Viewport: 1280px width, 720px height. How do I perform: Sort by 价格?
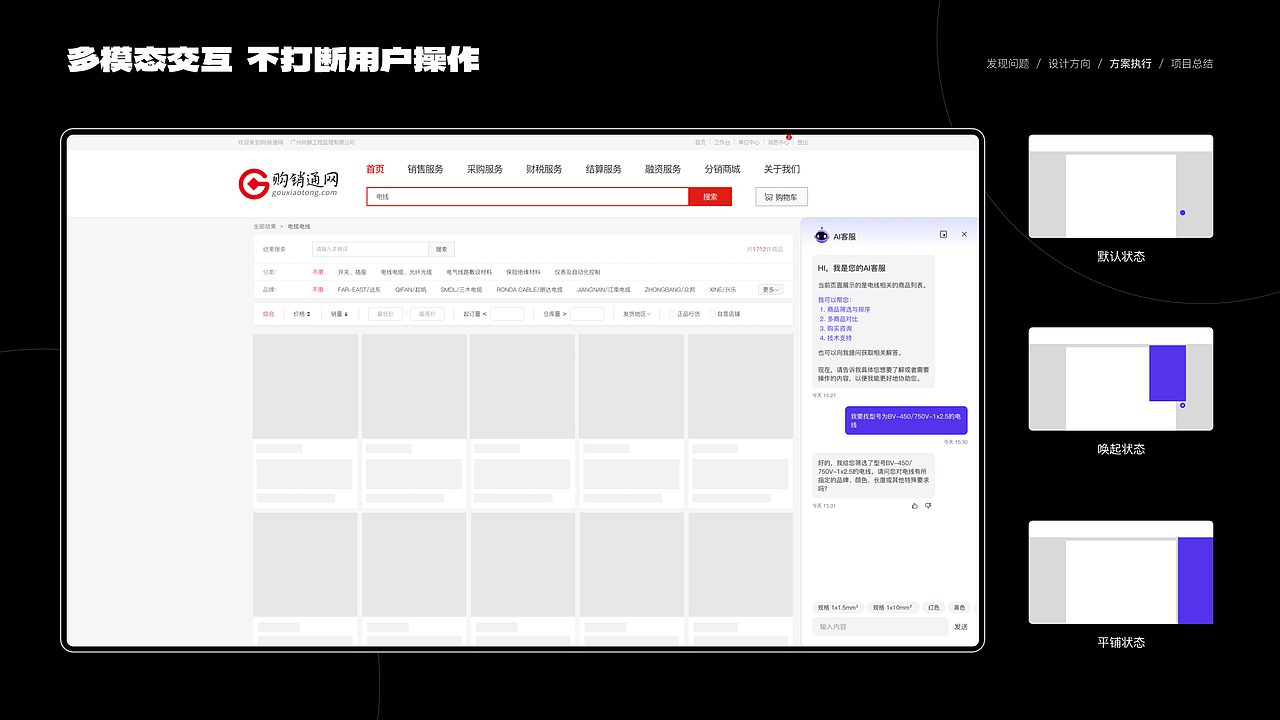pos(301,314)
